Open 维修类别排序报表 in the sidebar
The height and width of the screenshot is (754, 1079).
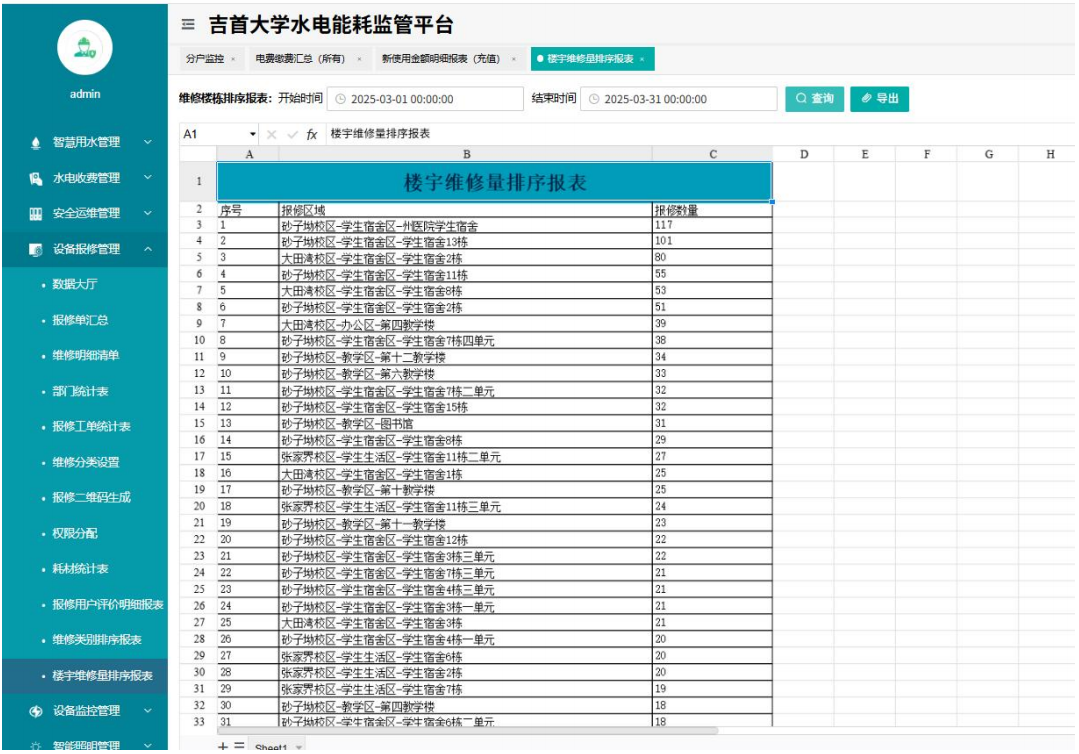pos(97,640)
